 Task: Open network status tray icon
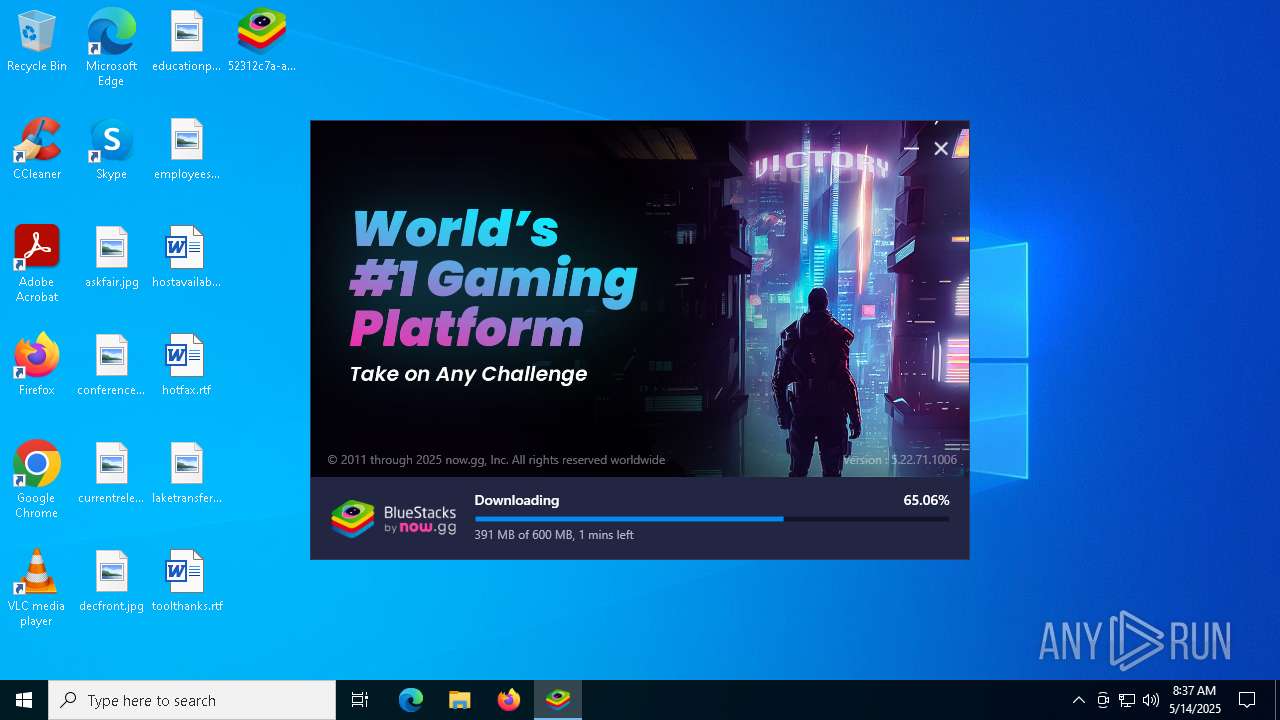pos(1127,700)
